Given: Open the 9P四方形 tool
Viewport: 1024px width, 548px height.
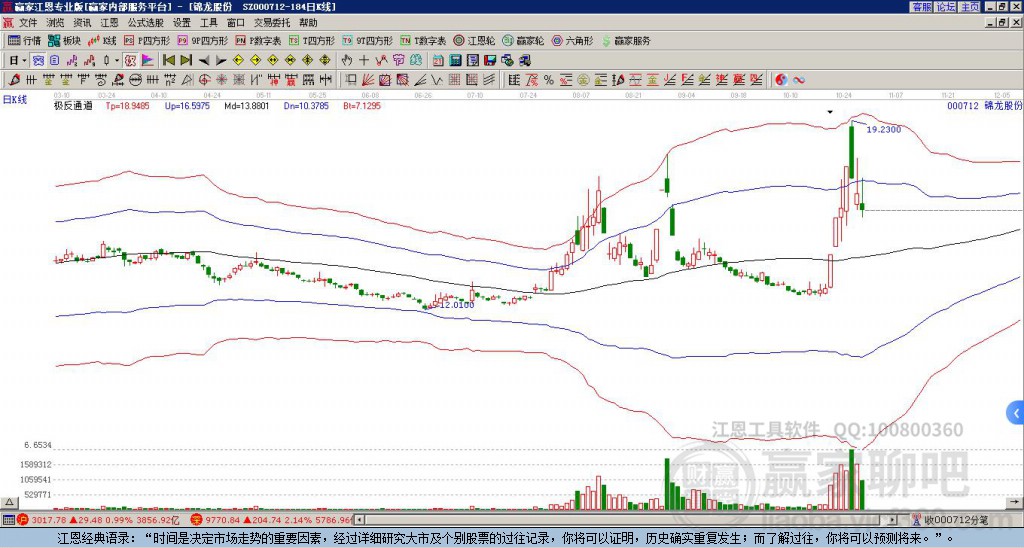Looking at the screenshot, I should 202,40.
